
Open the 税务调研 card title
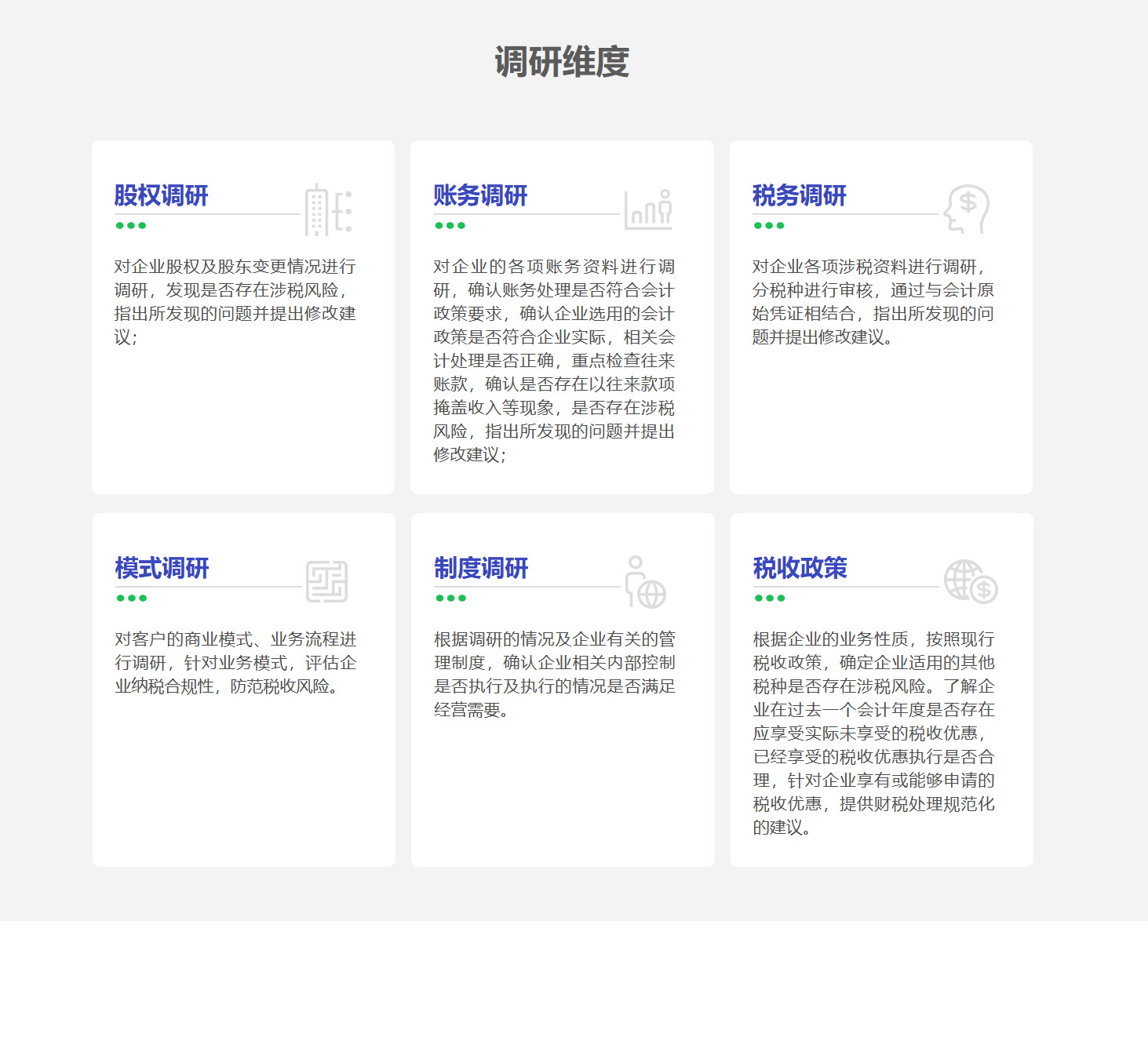pos(799,195)
